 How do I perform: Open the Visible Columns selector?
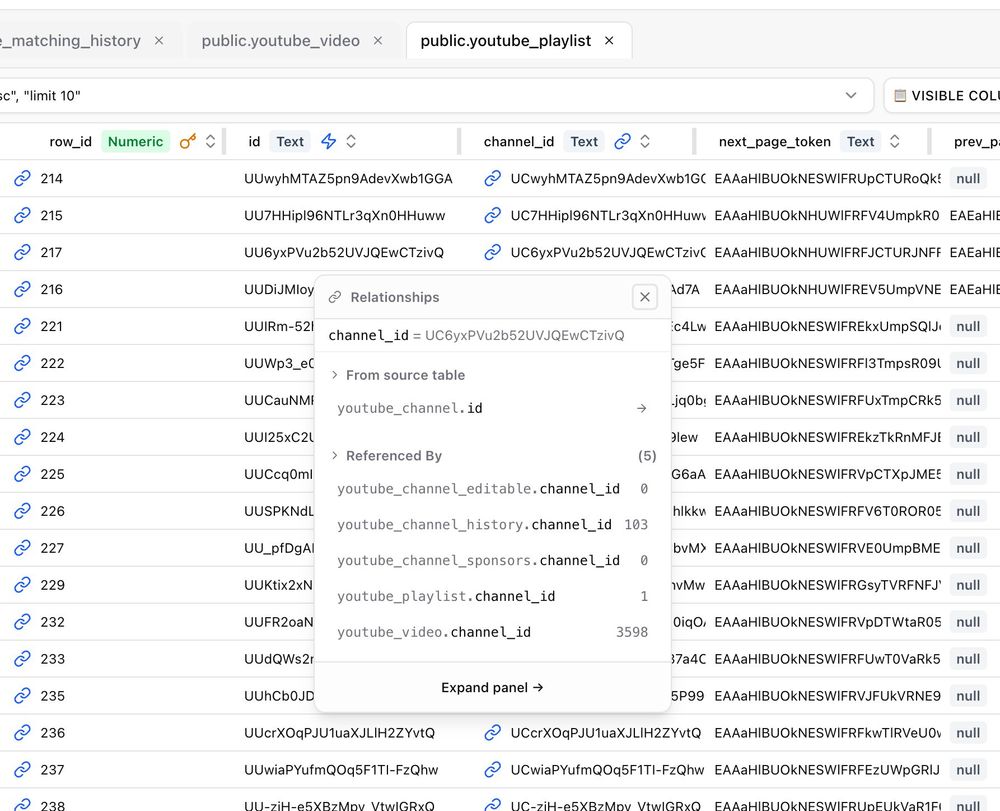942,96
